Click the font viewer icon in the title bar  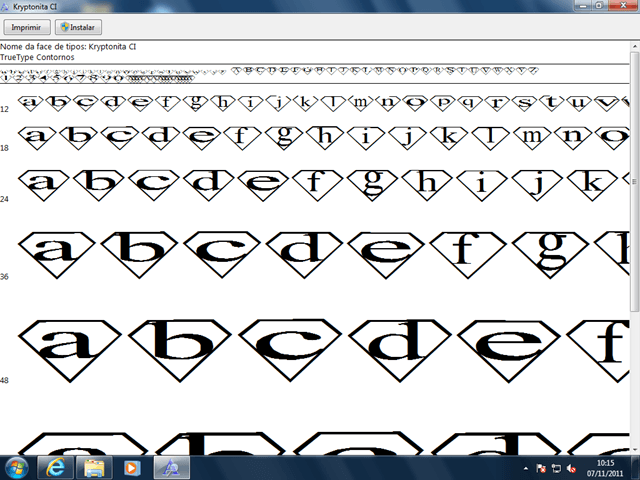click(x=5, y=7)
